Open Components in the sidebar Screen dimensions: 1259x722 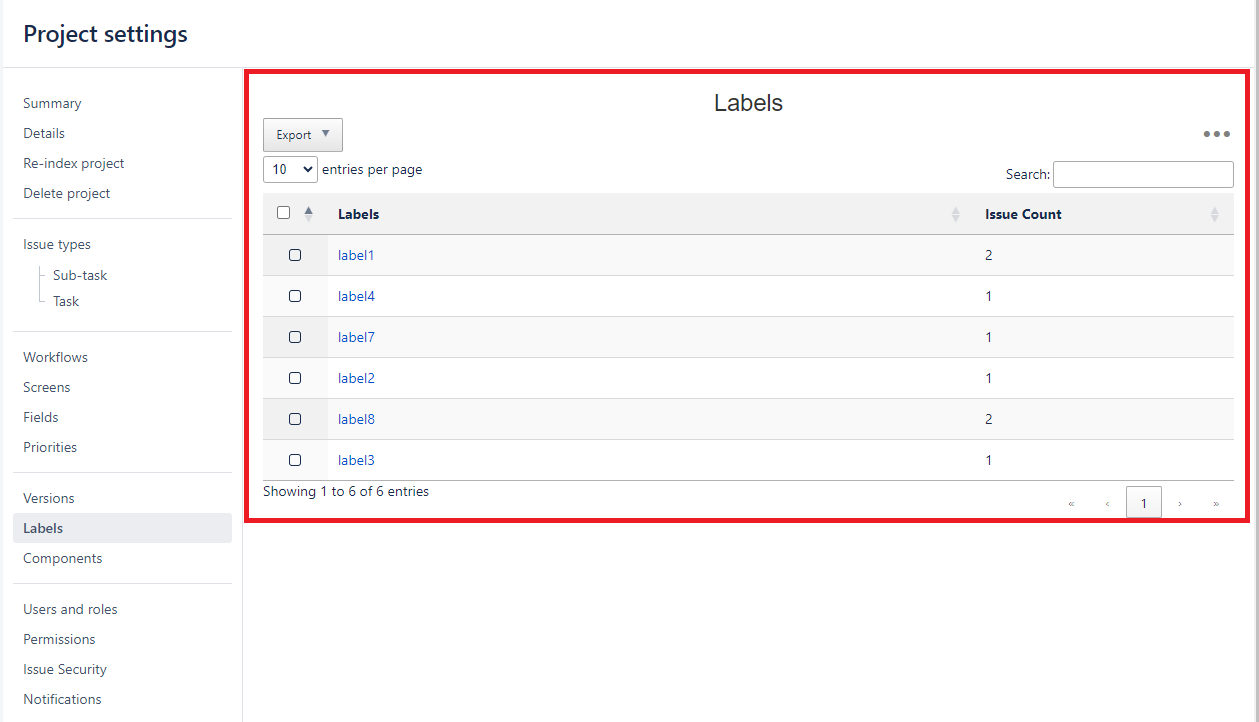62,558
